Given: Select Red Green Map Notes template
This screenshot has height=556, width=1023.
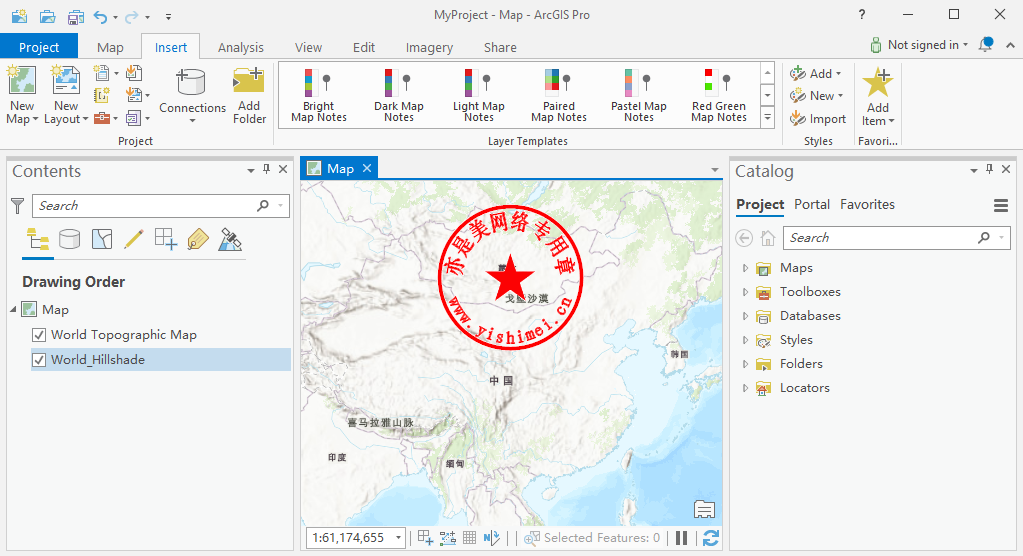Looking at the screenshot, I should tap(718, 95).
